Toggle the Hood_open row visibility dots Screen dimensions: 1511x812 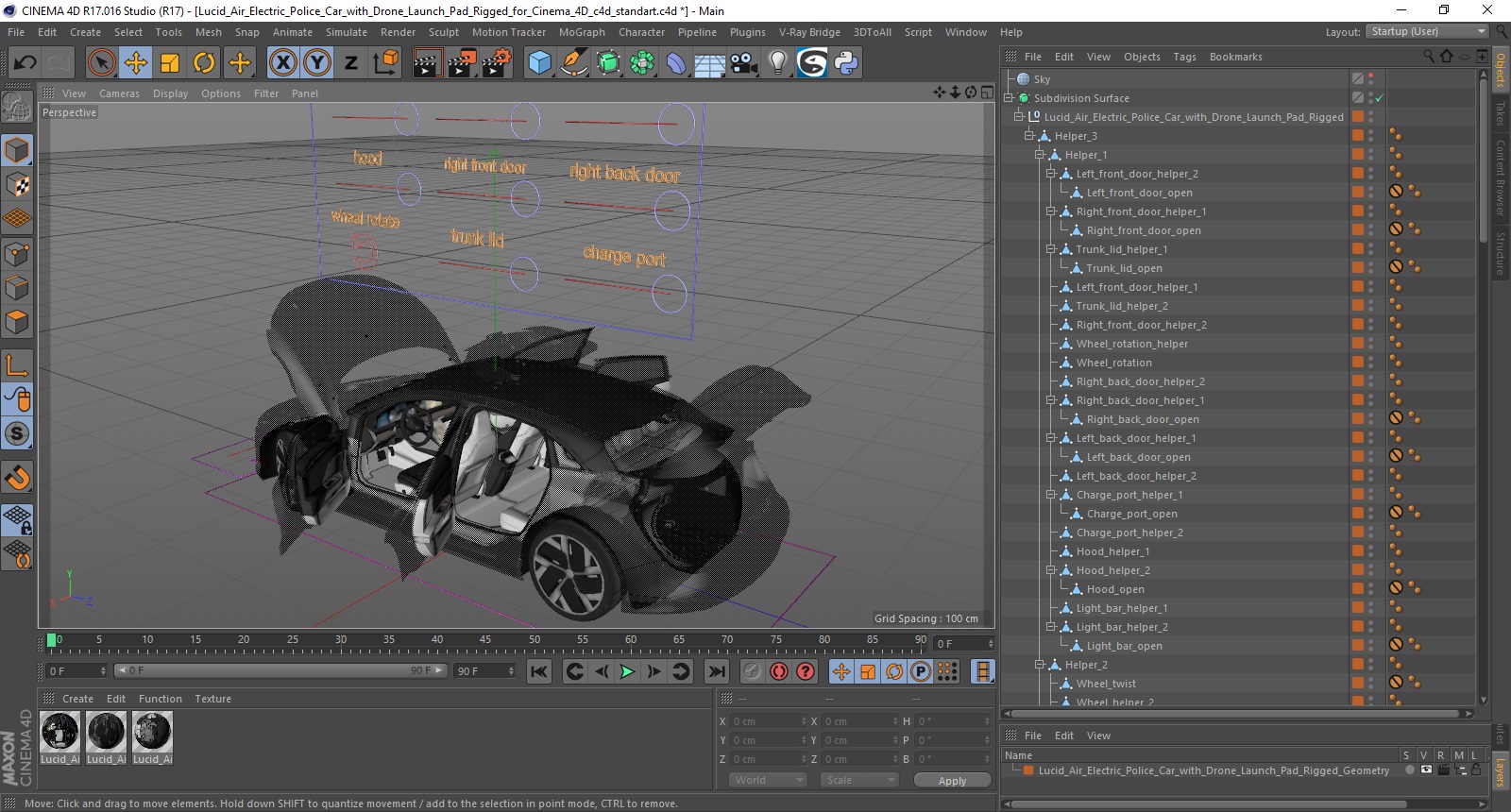coord(1371,588)
